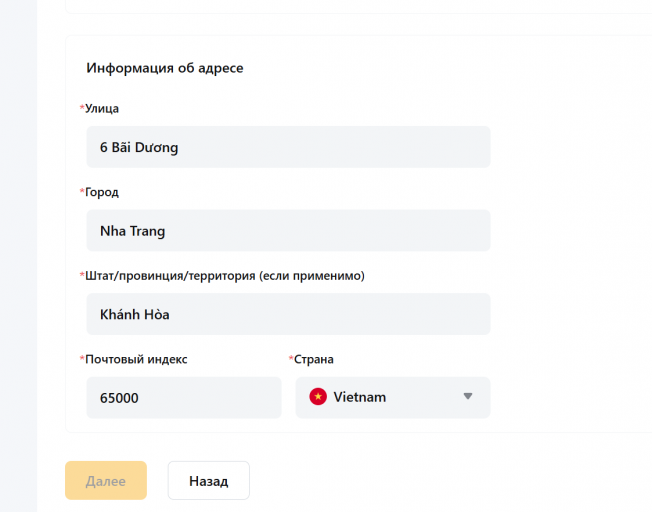Image resolution: width=652 pixels, height=512 pixels.
Task: Select the Khánh Hòa province input
Action: (x=288, y=314)
